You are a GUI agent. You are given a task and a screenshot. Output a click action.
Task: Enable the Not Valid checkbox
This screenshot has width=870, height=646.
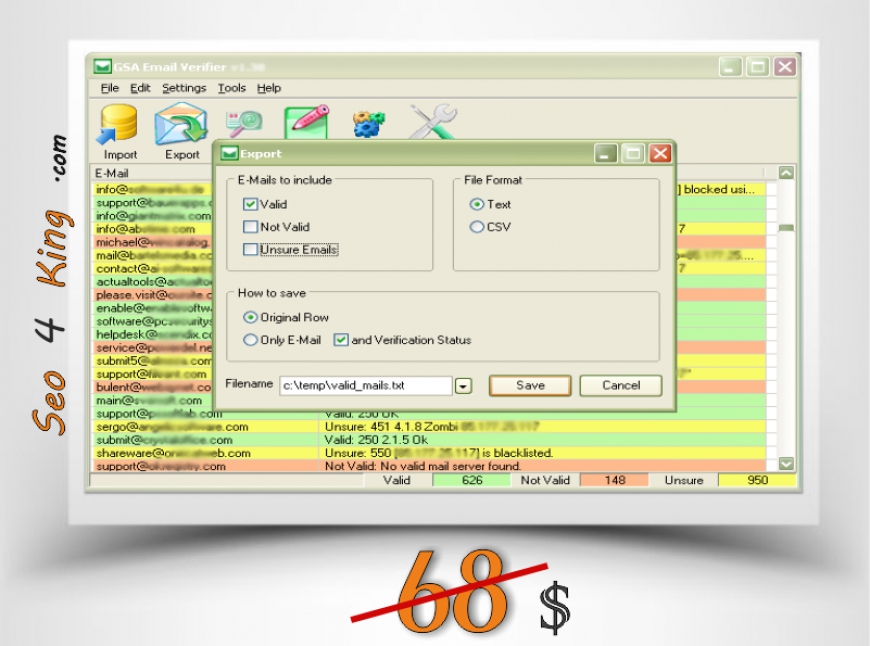point(250,227)
